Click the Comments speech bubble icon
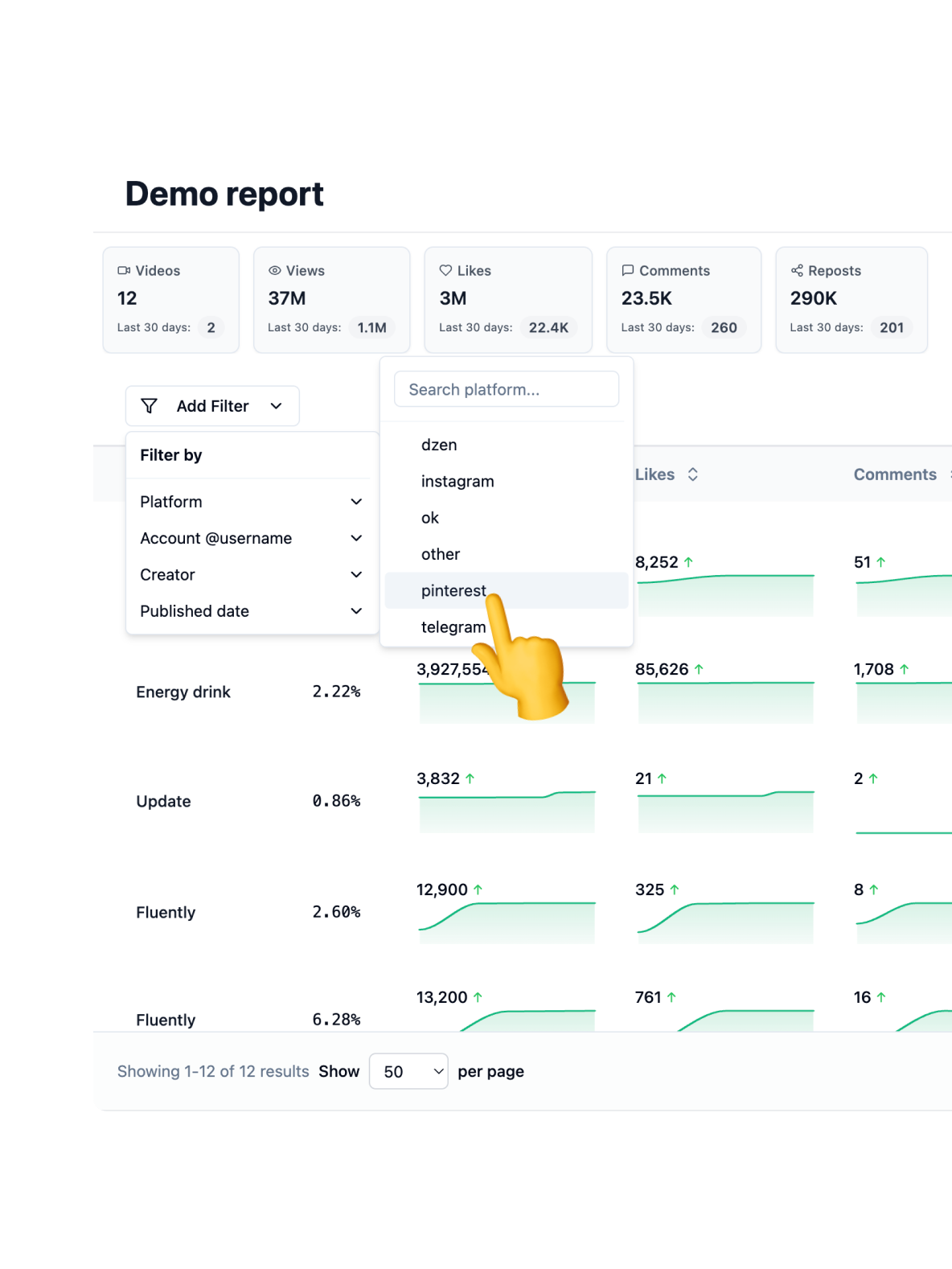This screenshot has width=952, height=1269. coord(628,270)
